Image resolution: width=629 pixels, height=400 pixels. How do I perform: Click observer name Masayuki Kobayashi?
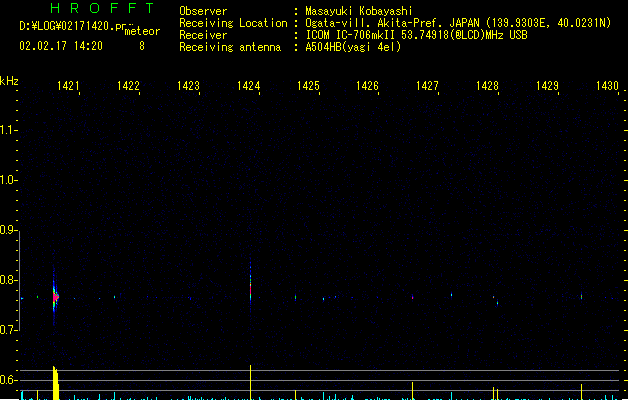pos(359,11)
